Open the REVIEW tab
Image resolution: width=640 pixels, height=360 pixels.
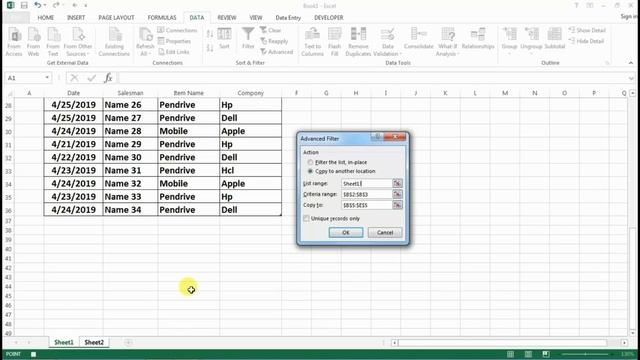227,18
